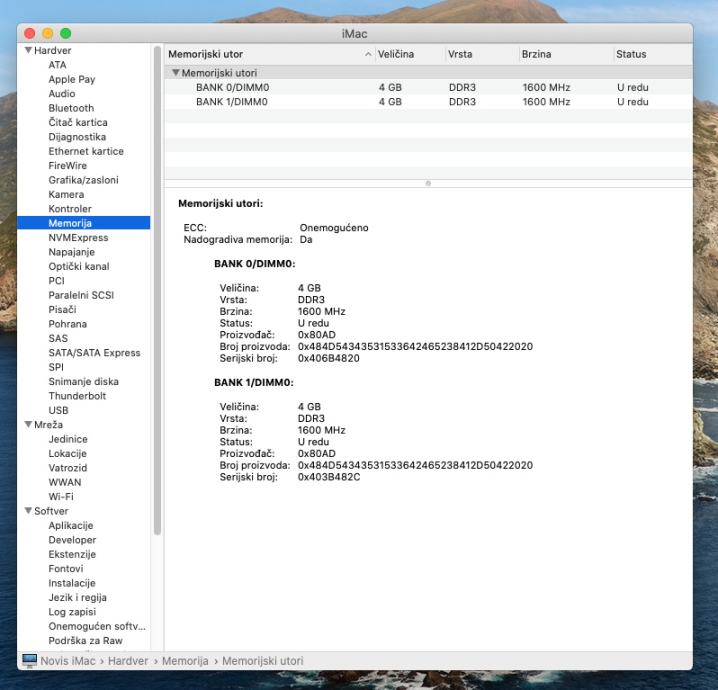
Task: Click the computer icon in path bar
Action: 29,661
